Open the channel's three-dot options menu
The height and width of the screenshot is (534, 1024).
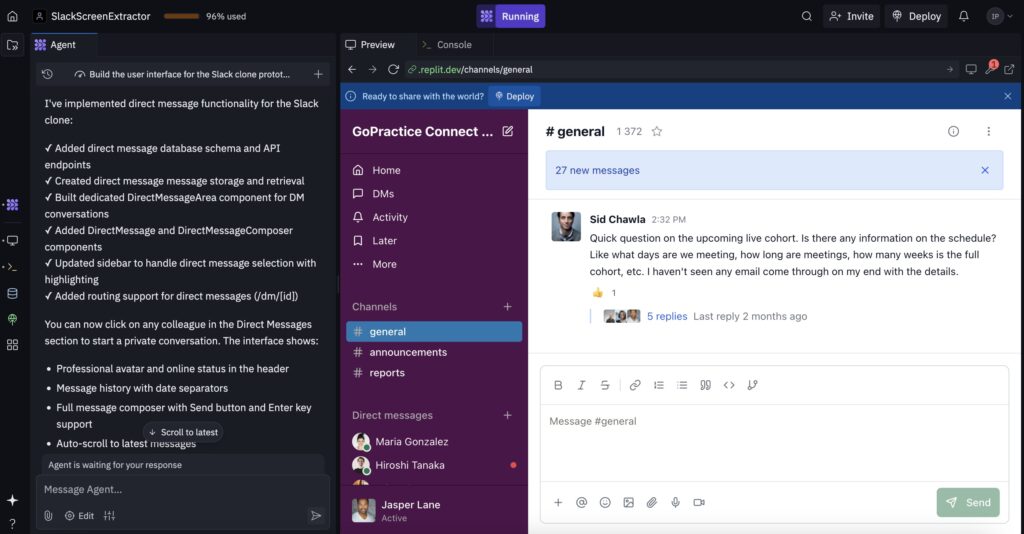pyautogui.click(x=989, y=131)
